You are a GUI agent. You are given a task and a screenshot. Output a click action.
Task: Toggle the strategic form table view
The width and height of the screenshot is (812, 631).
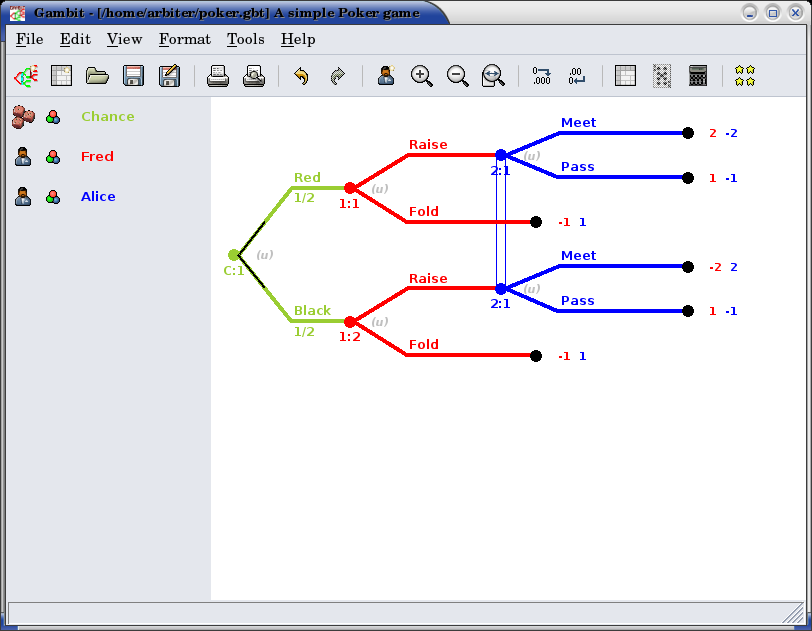pyautogui.click(x=625, y=76)
